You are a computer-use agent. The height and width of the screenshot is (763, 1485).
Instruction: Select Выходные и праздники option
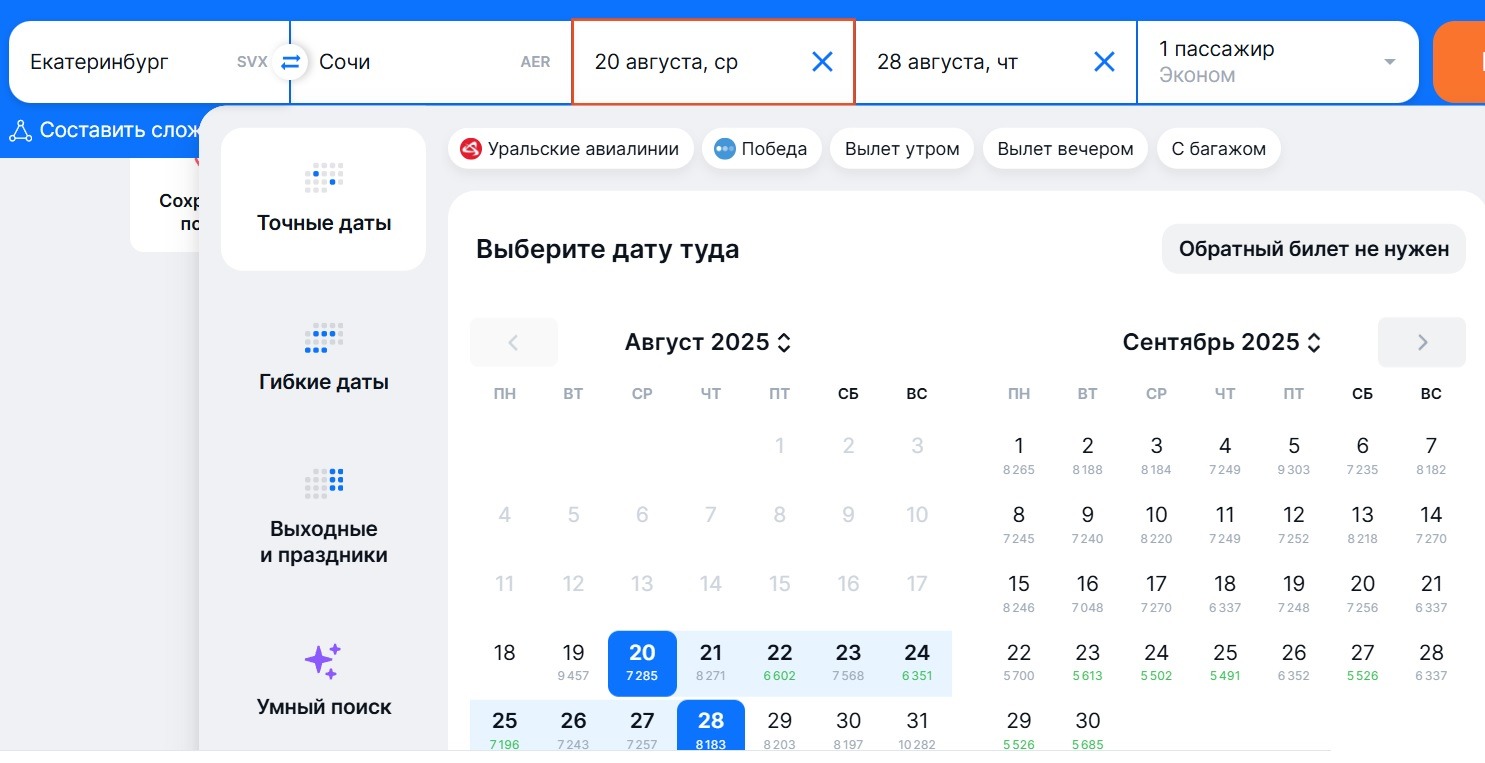[323, 516]
